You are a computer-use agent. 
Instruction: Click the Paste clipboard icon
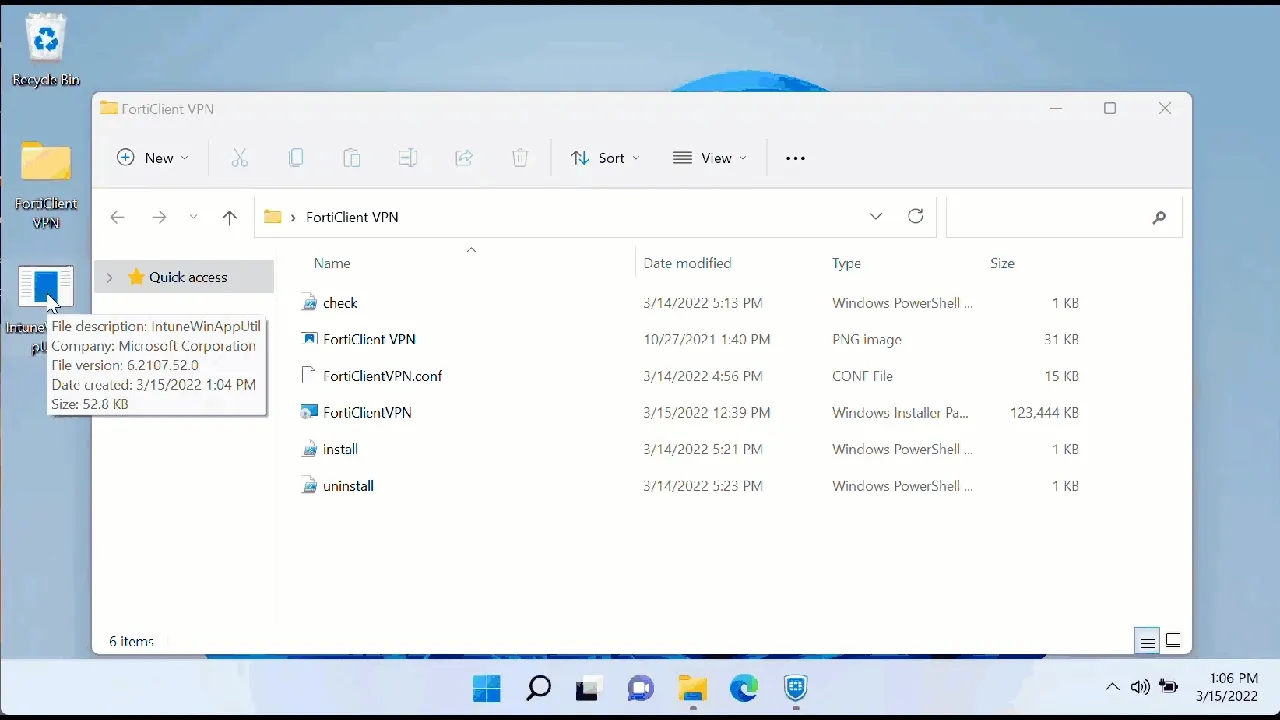pyautogui.click(x=351, y=158)
